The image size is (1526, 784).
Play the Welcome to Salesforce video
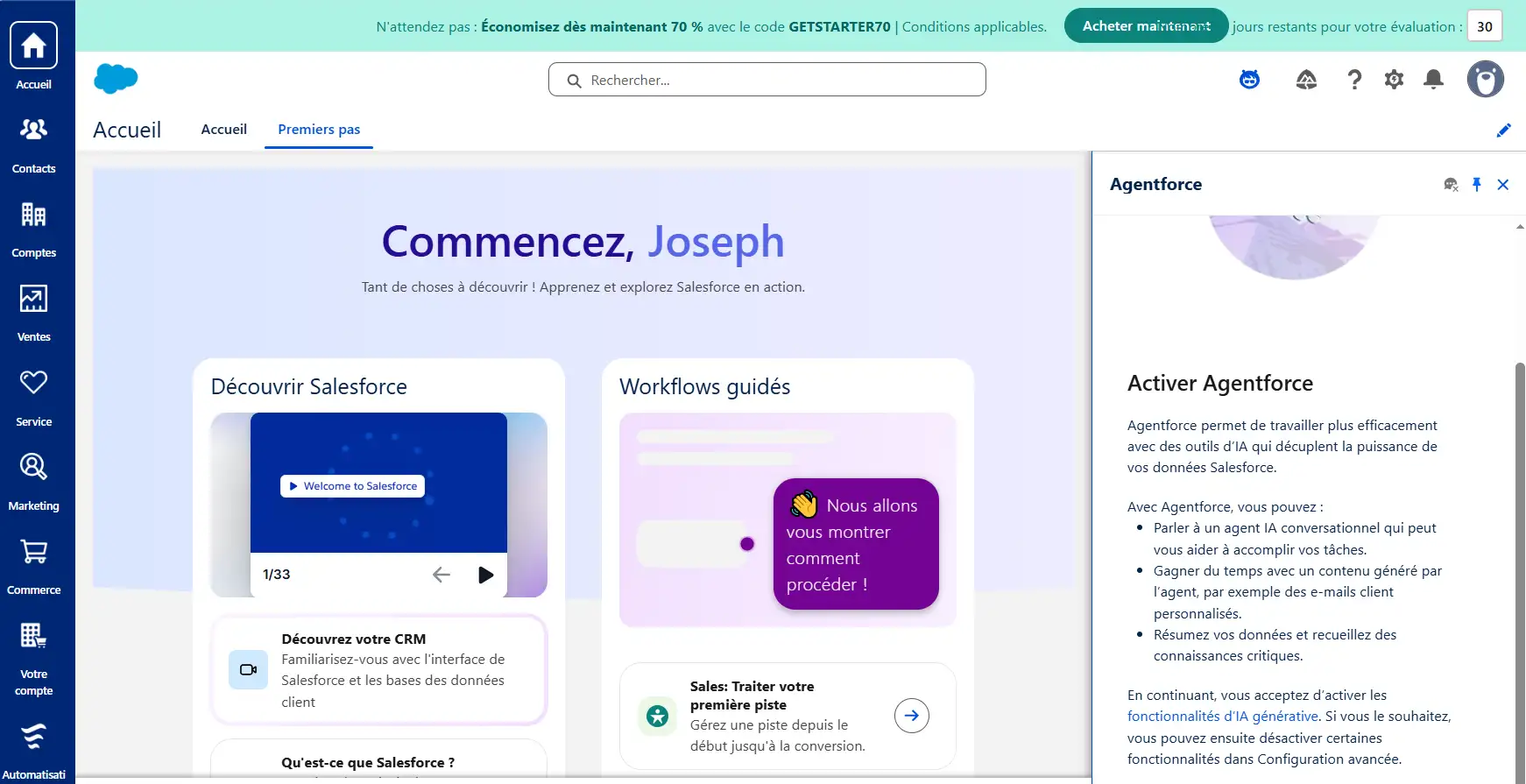pos(352,486)
